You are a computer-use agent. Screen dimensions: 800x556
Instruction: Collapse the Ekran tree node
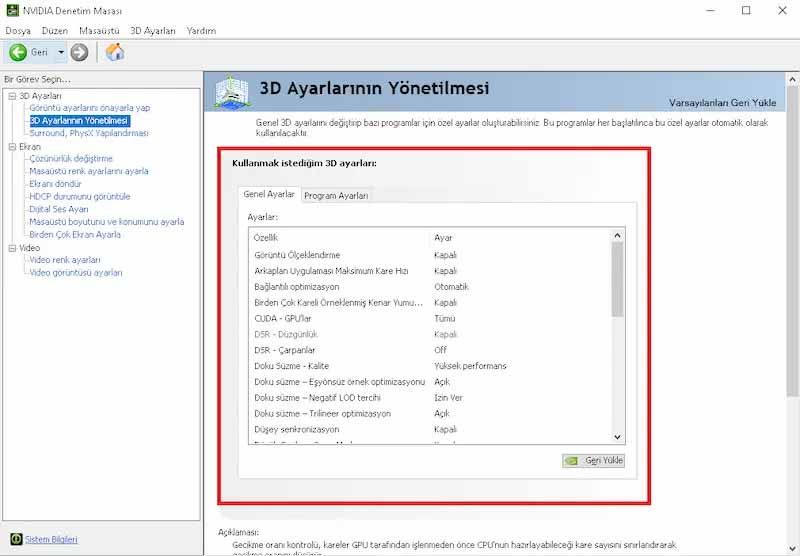point(12,146)
